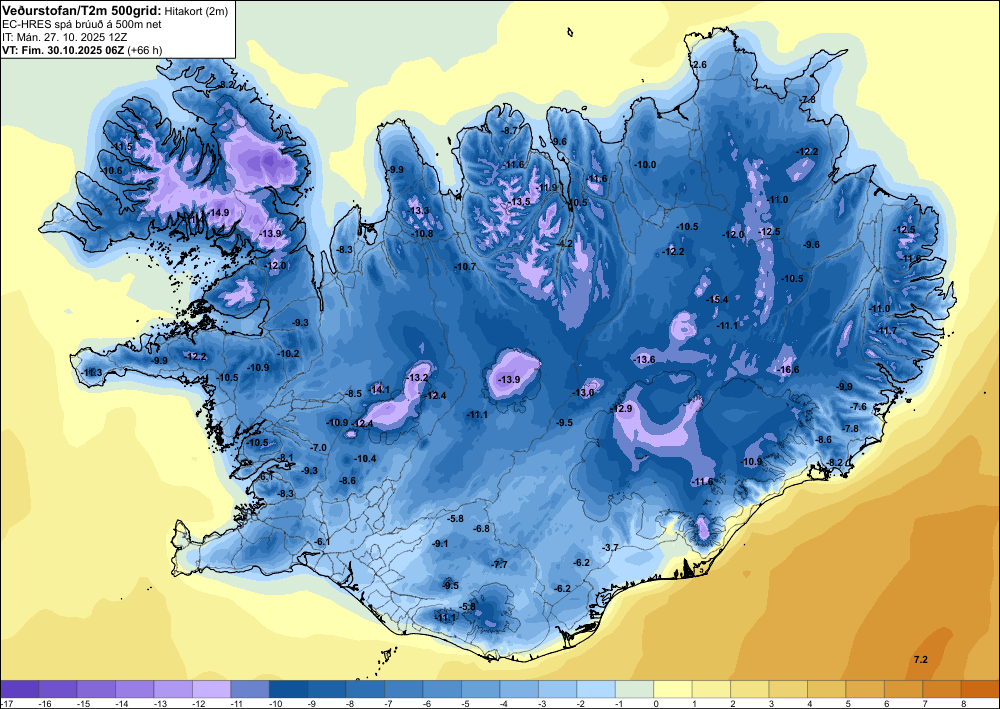The height and width of the screenshot is (709, 1000).
Task: Select the -12.9 temperature value
Action: [x=621, y=409]
